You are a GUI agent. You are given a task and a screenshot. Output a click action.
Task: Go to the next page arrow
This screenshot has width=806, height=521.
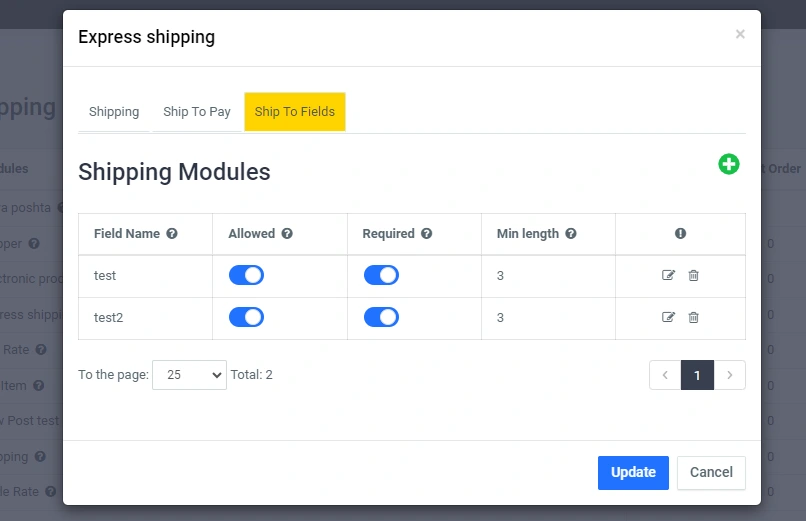(x=730, y=375)
